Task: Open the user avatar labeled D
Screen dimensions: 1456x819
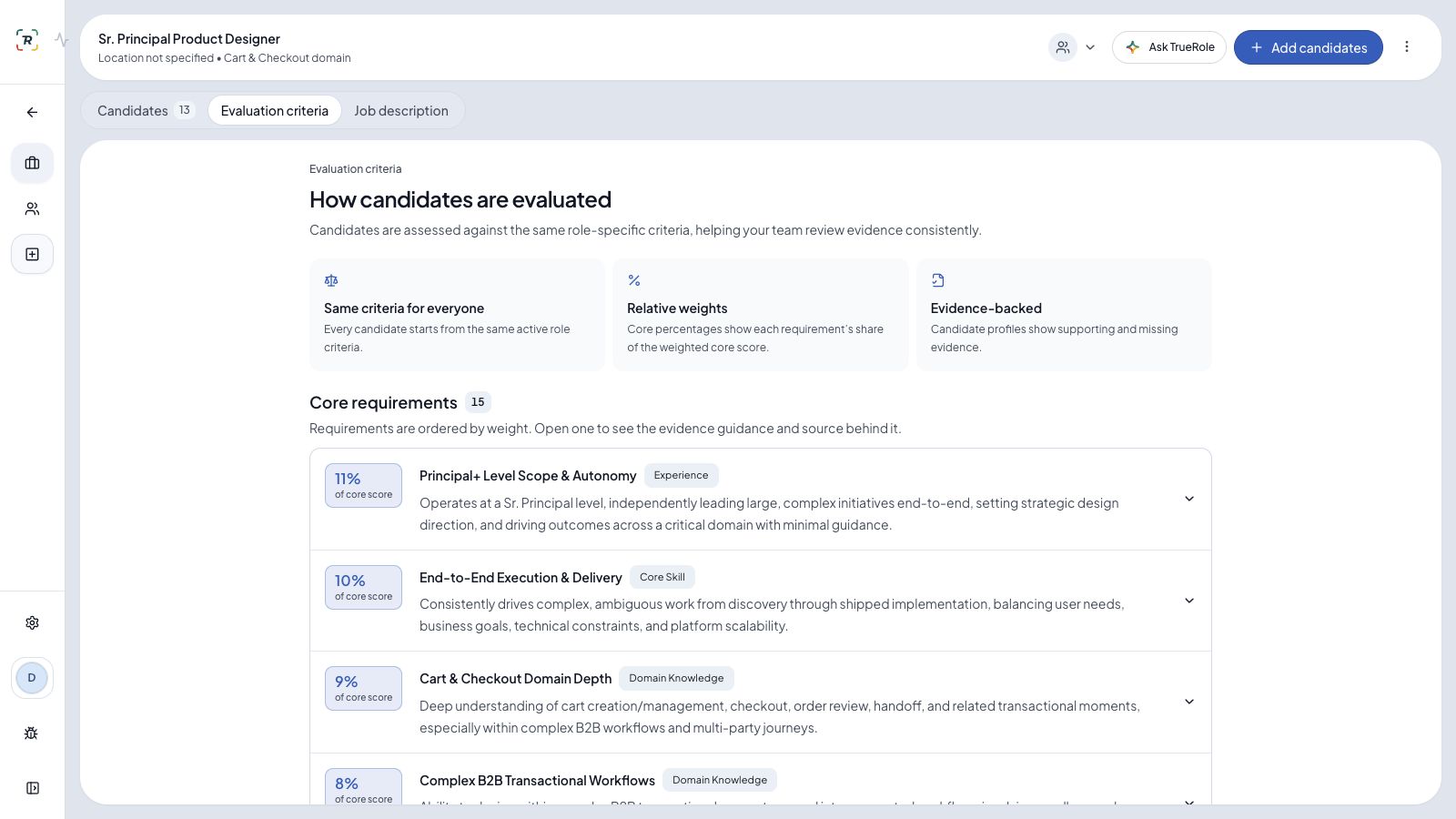Action: coord(32,678)
